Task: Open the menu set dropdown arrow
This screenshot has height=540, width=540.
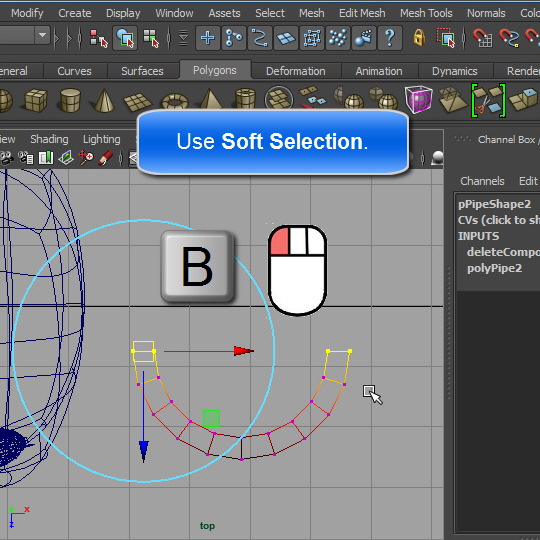Action: click(43, 35)
